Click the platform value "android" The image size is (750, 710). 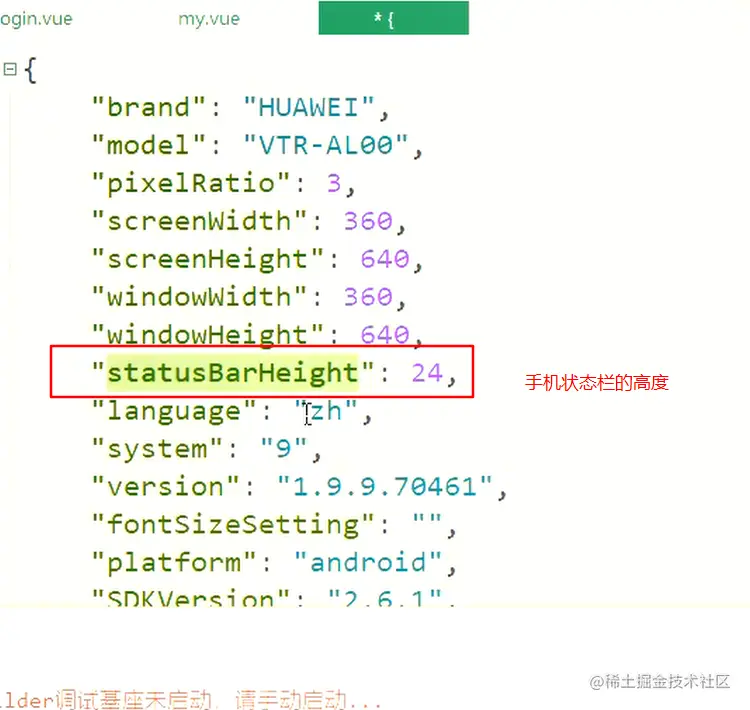[x=368, y=563]
